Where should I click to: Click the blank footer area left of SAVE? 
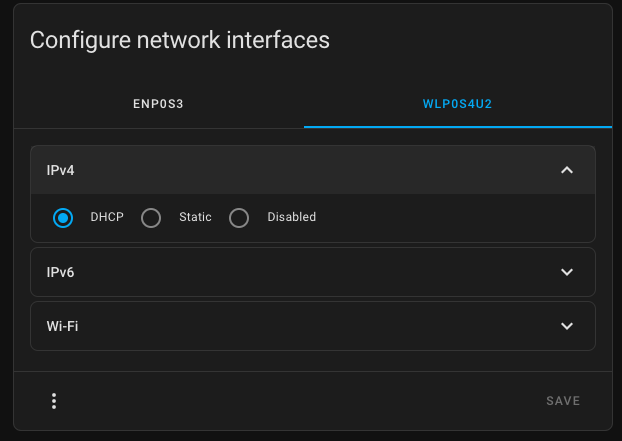tap(300, 401)
